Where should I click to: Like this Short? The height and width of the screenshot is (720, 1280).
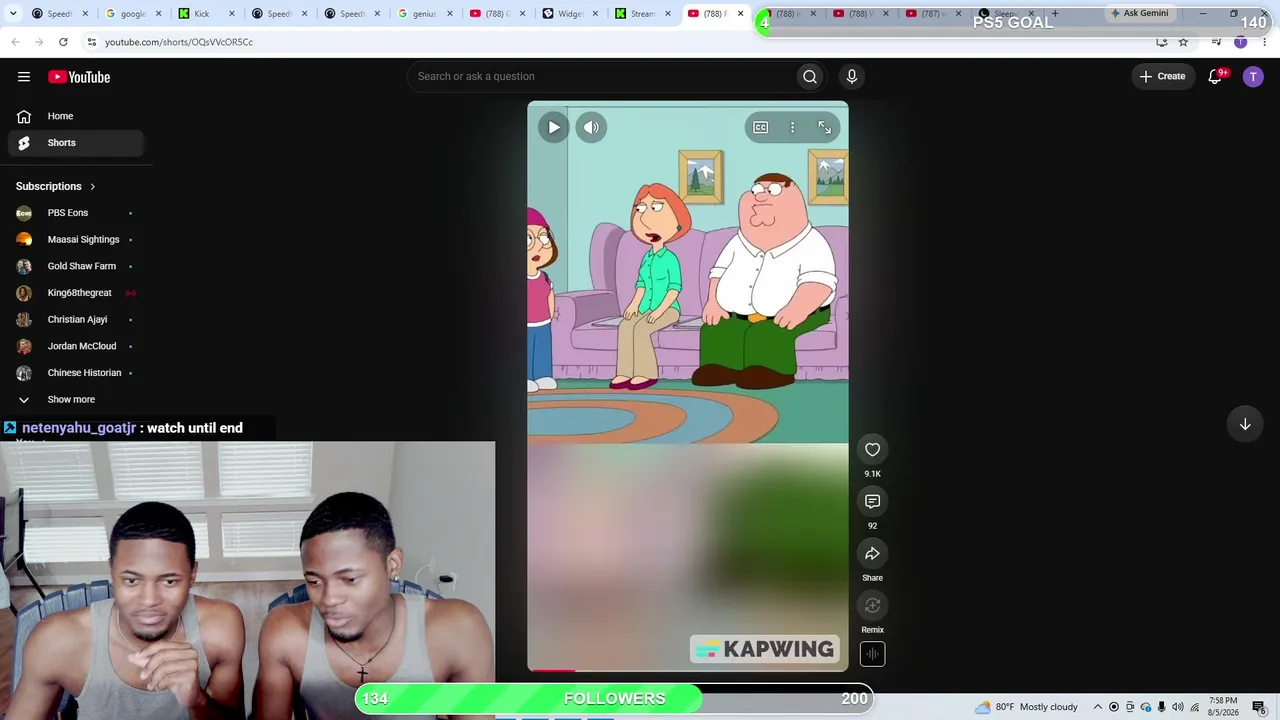point(872,450)
